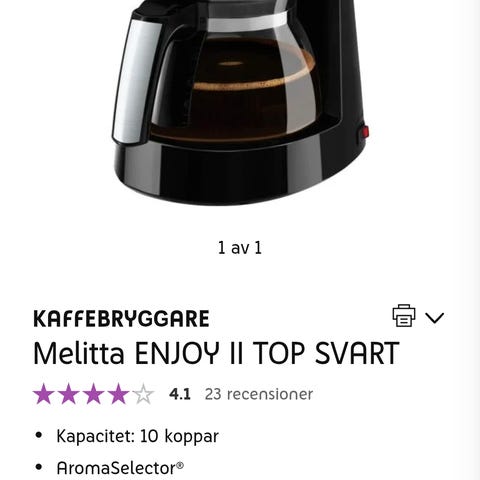This screenshot has width=480, height=480.
Task: Click the 1 av 1 image counter
Action: coord(240,248)
